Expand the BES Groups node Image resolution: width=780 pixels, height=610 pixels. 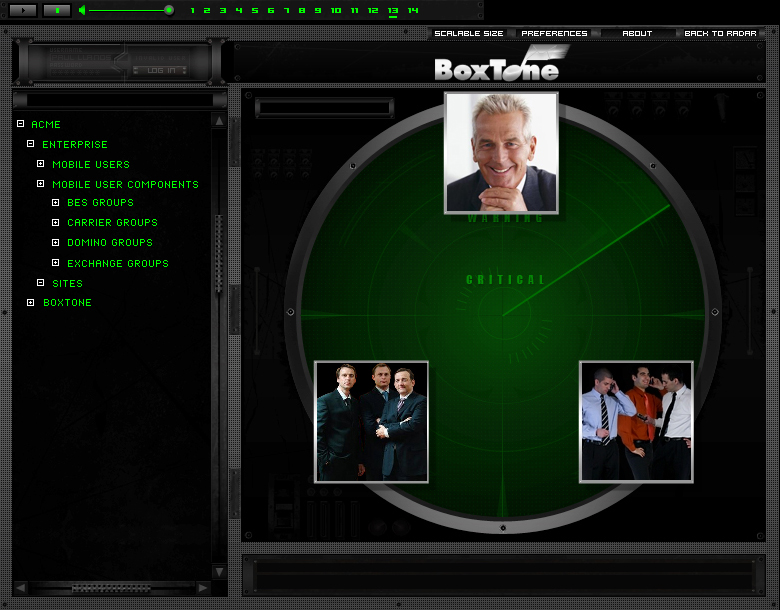tap(55, 203)
